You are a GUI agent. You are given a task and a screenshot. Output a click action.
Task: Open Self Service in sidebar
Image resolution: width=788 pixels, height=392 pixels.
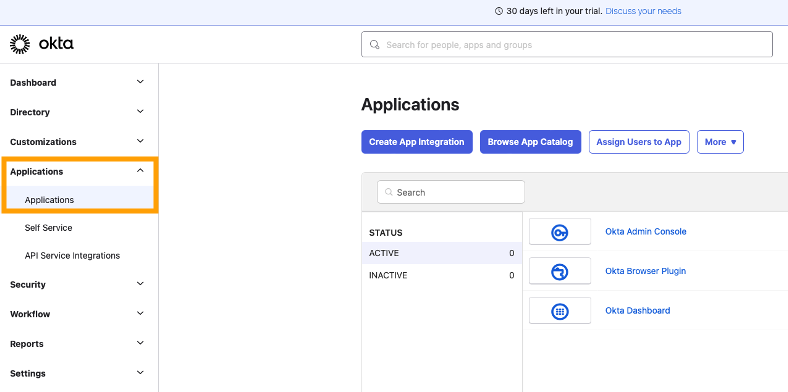click(48, 228)
